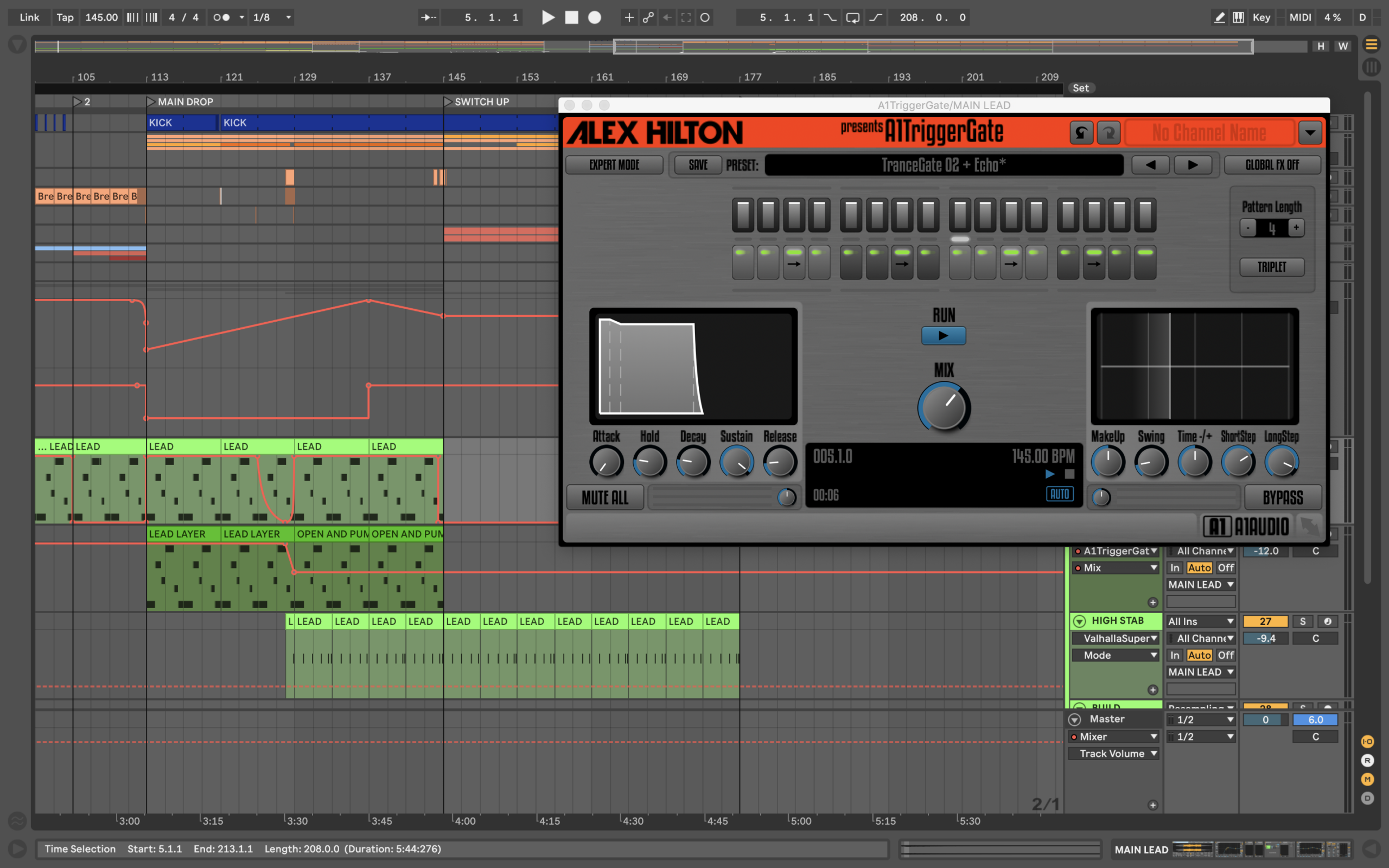1389x868 pixels.
Task: Toggle GLOBAL FX OFF button
Action: [x=1272, y=165]
